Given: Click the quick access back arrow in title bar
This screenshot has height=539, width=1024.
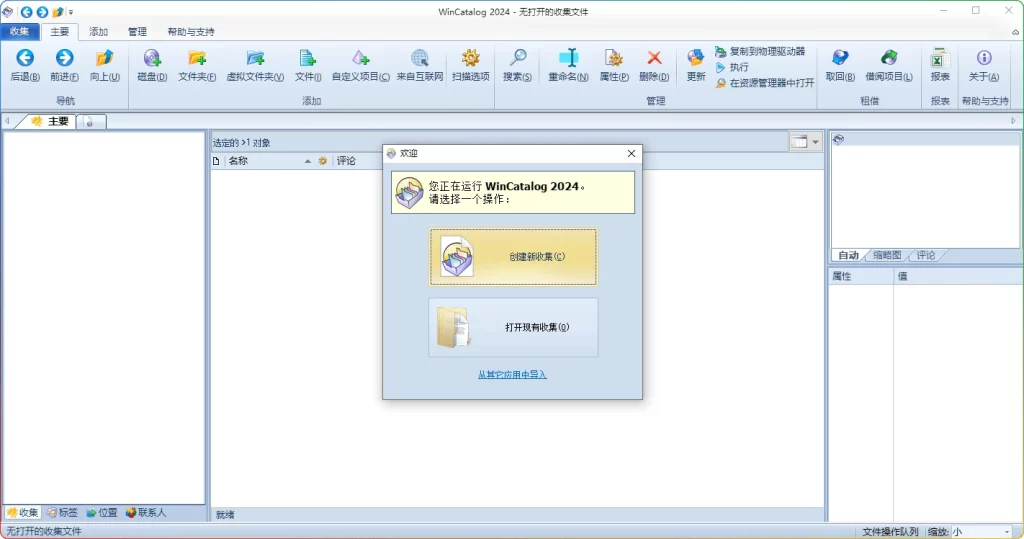Looking at the screenshot, I should [26, 12].
